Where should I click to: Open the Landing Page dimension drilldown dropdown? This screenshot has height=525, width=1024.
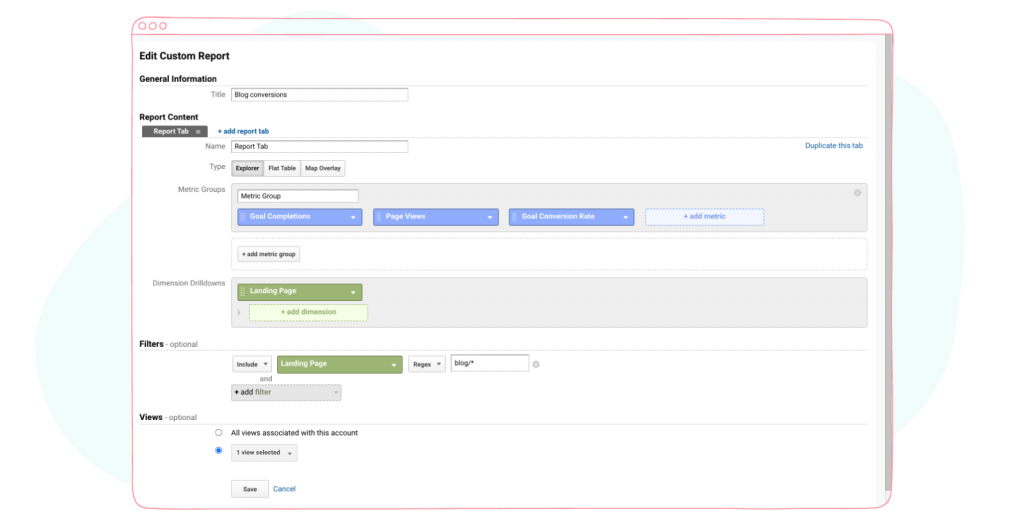click(x=353, y=293)
